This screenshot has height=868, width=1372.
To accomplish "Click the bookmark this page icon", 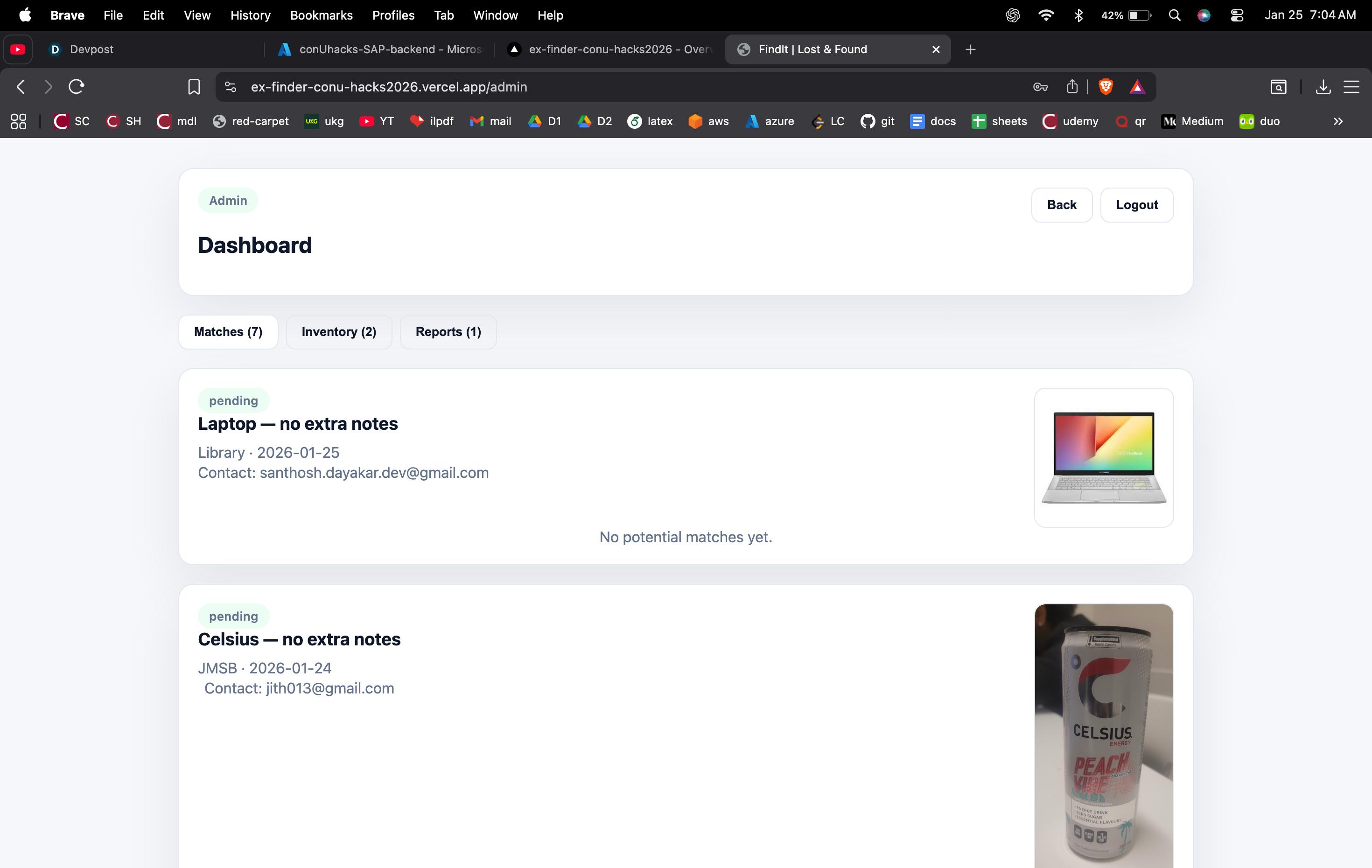I will pos(194,87).
